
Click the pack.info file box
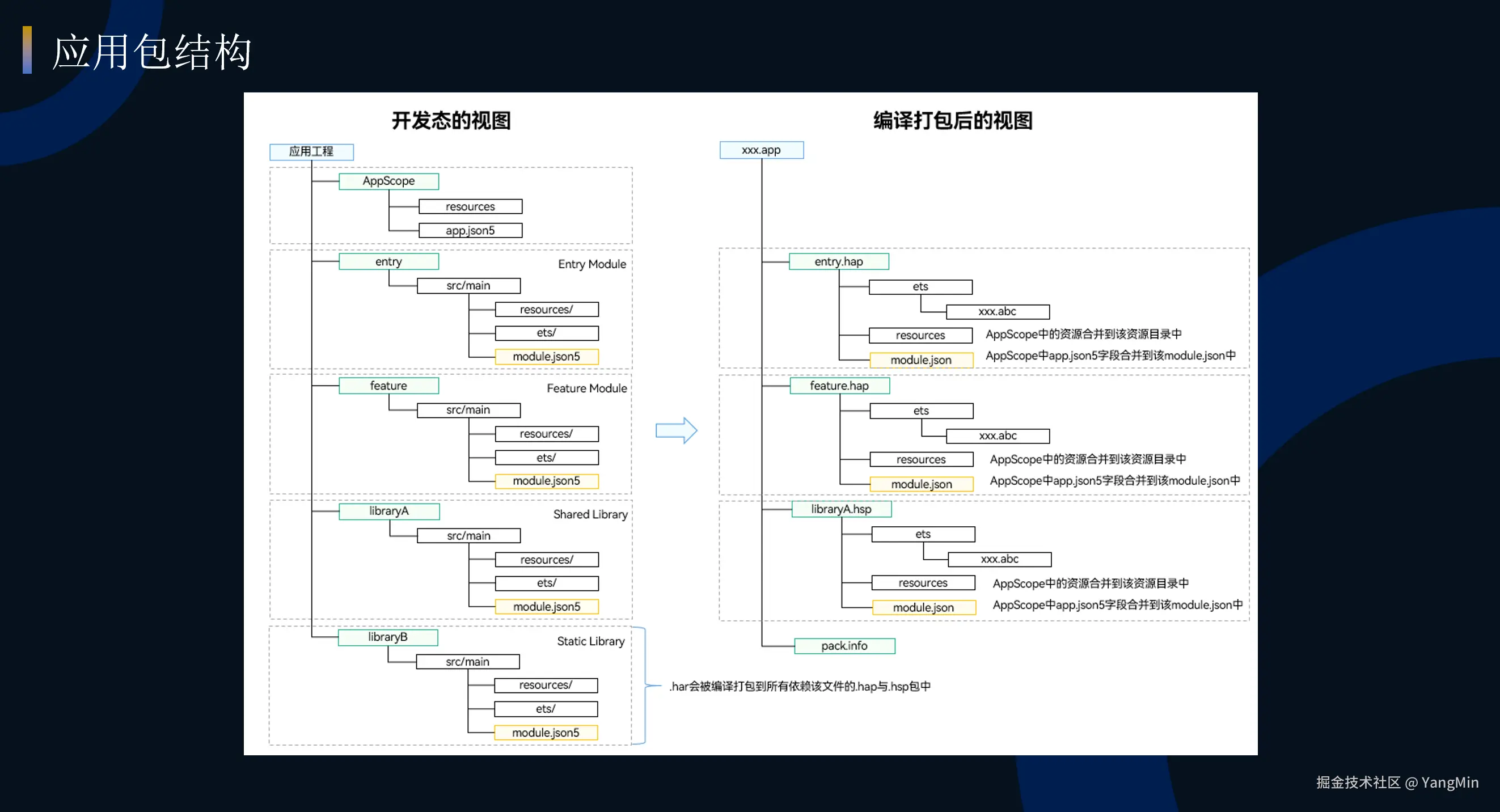point(844,646)
